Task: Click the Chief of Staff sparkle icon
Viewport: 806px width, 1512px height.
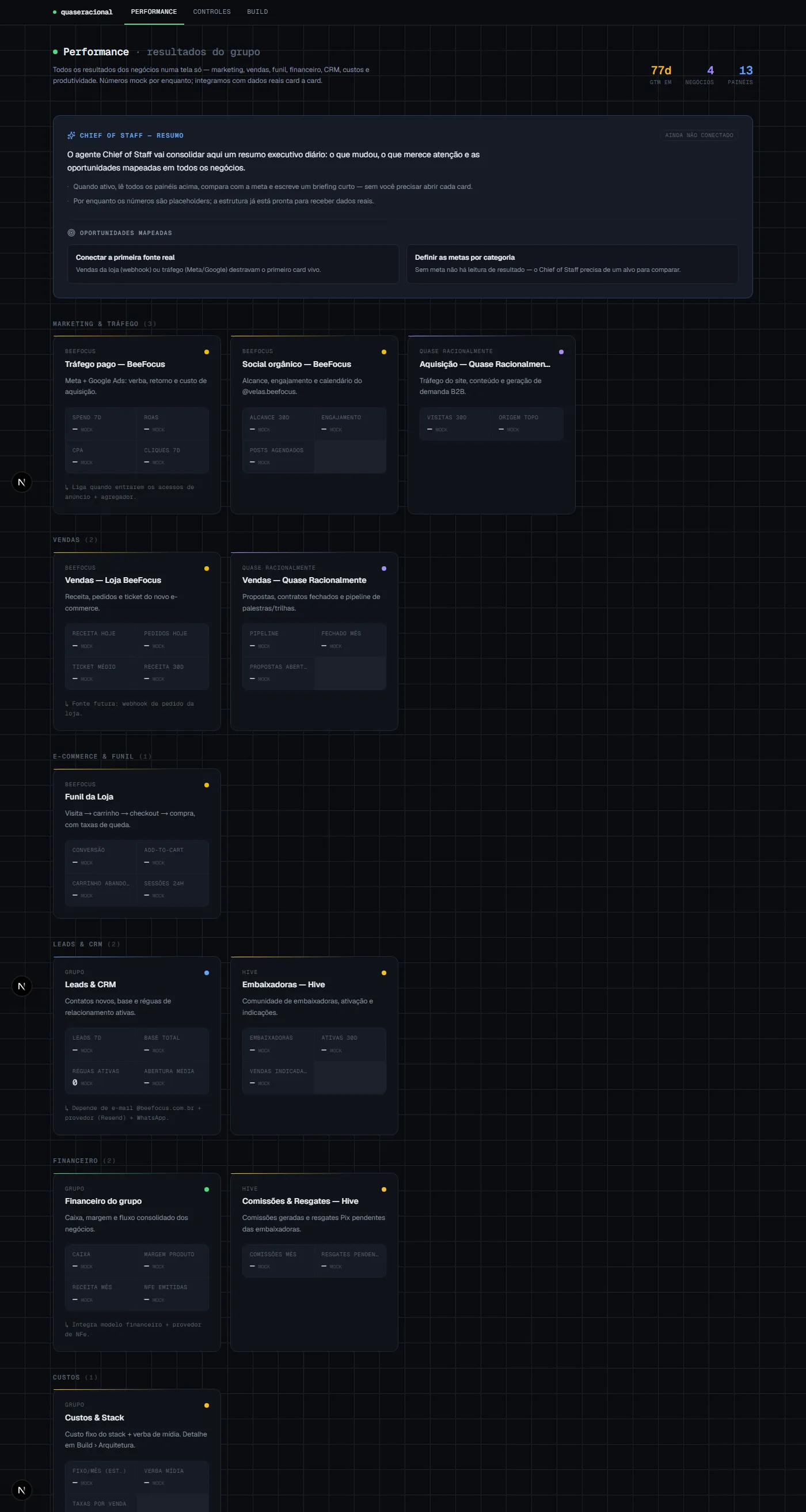Action: (x=71, y=135)
